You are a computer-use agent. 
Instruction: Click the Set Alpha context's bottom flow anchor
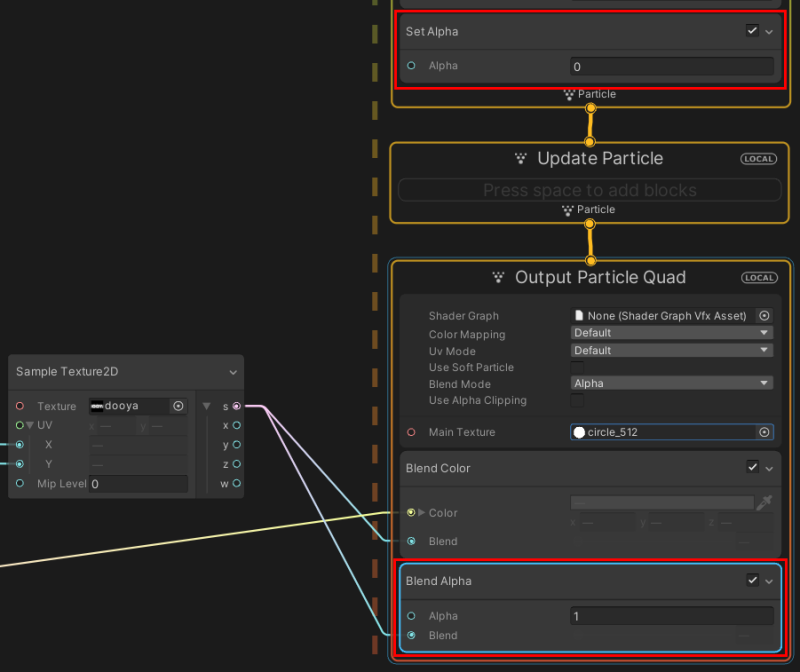click(590, 108)
